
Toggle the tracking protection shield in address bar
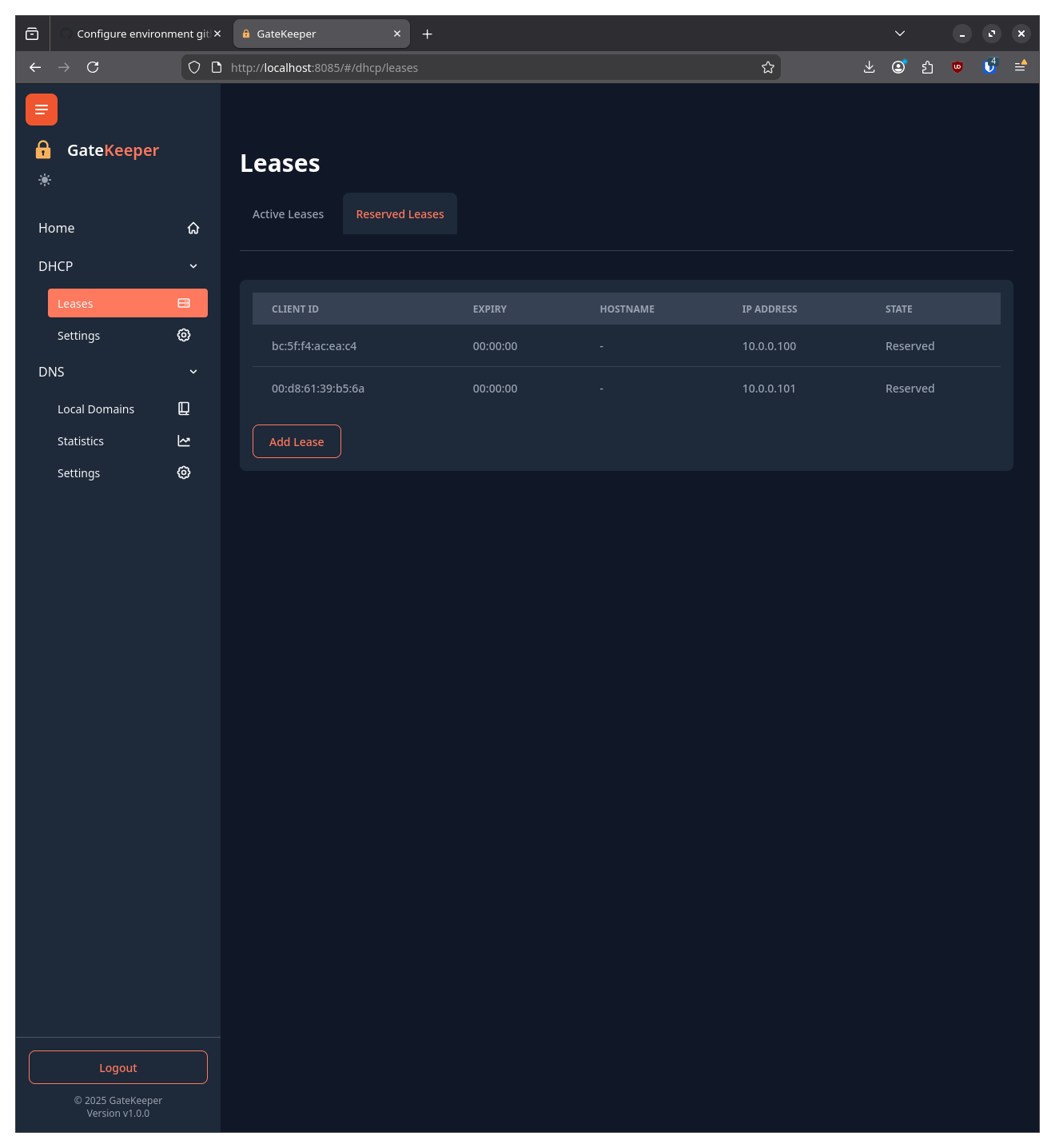(194, 67)
